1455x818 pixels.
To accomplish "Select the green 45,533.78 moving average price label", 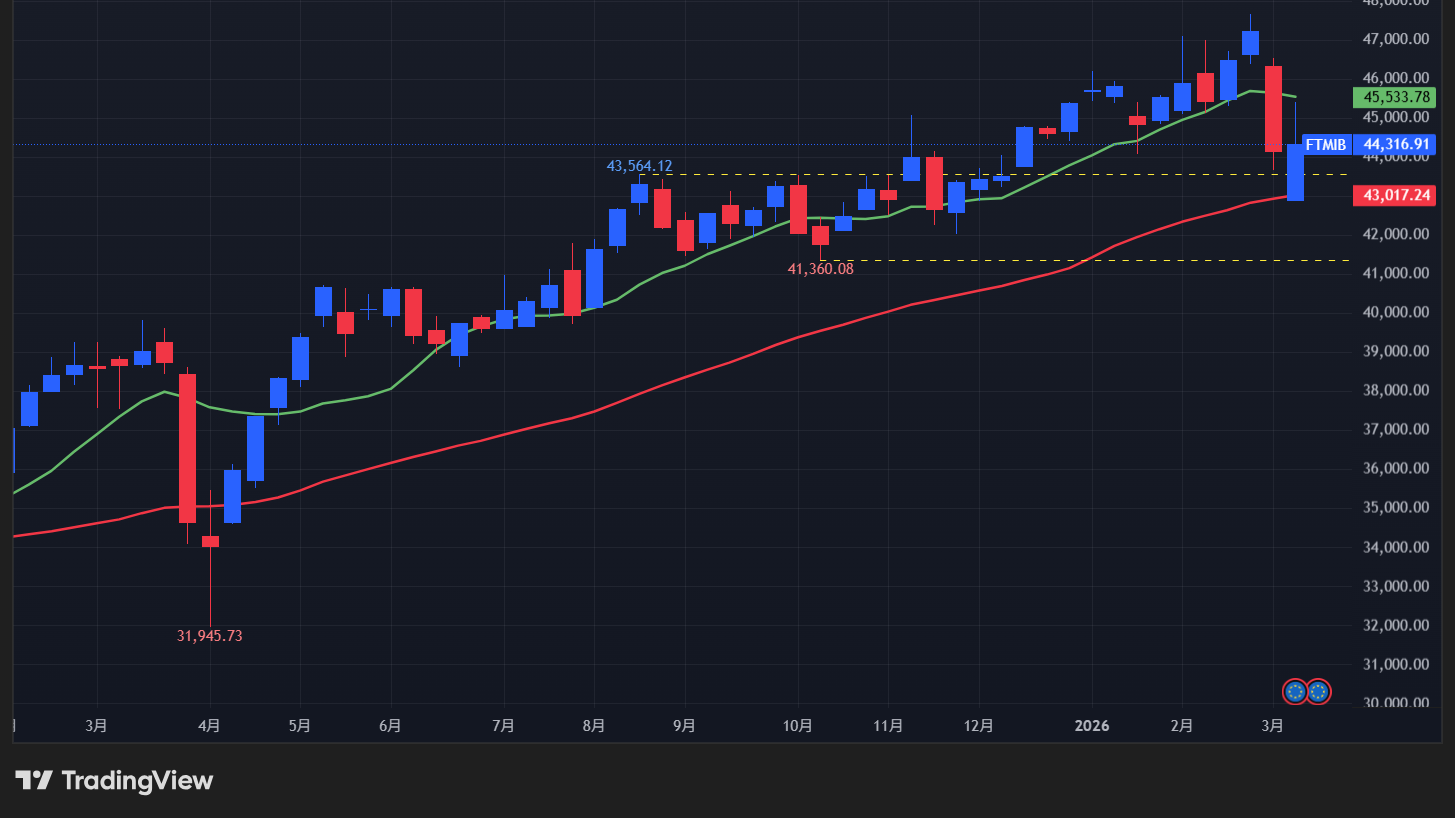I will (1393, 98).
